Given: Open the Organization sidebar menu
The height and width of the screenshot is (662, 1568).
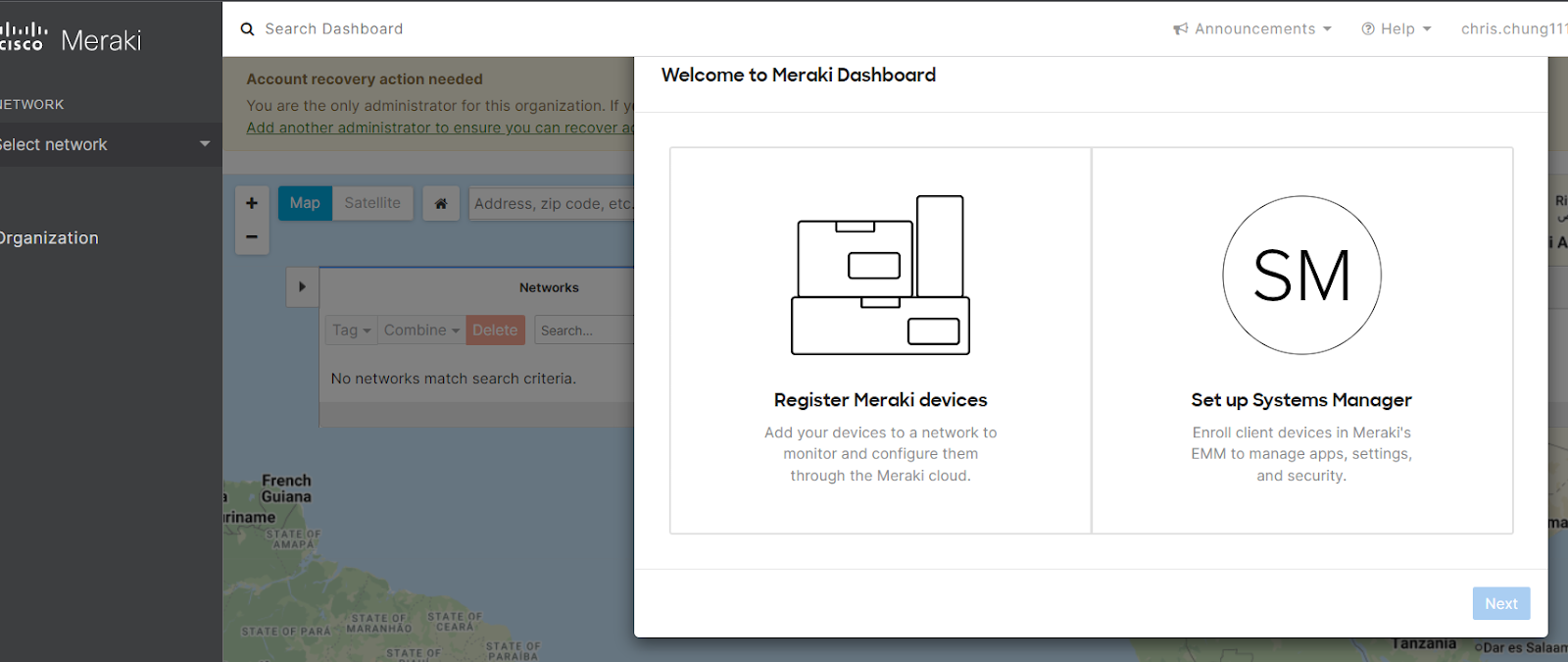Looking at the screenshot, I should (x=49, y=238).
